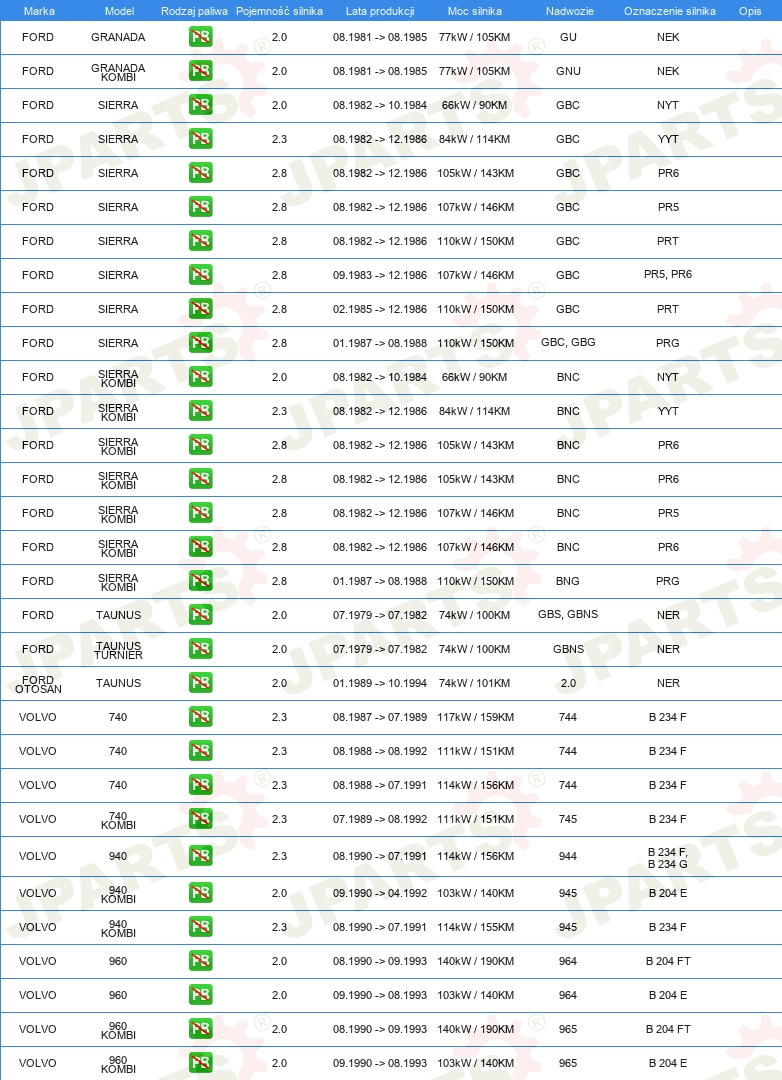The width and height of the screenshot is (782, 1080).
Task: Click fuel icon in Sierra GBC, GBG PRG row
Action: pyautogui.click(x=200, y=342)
